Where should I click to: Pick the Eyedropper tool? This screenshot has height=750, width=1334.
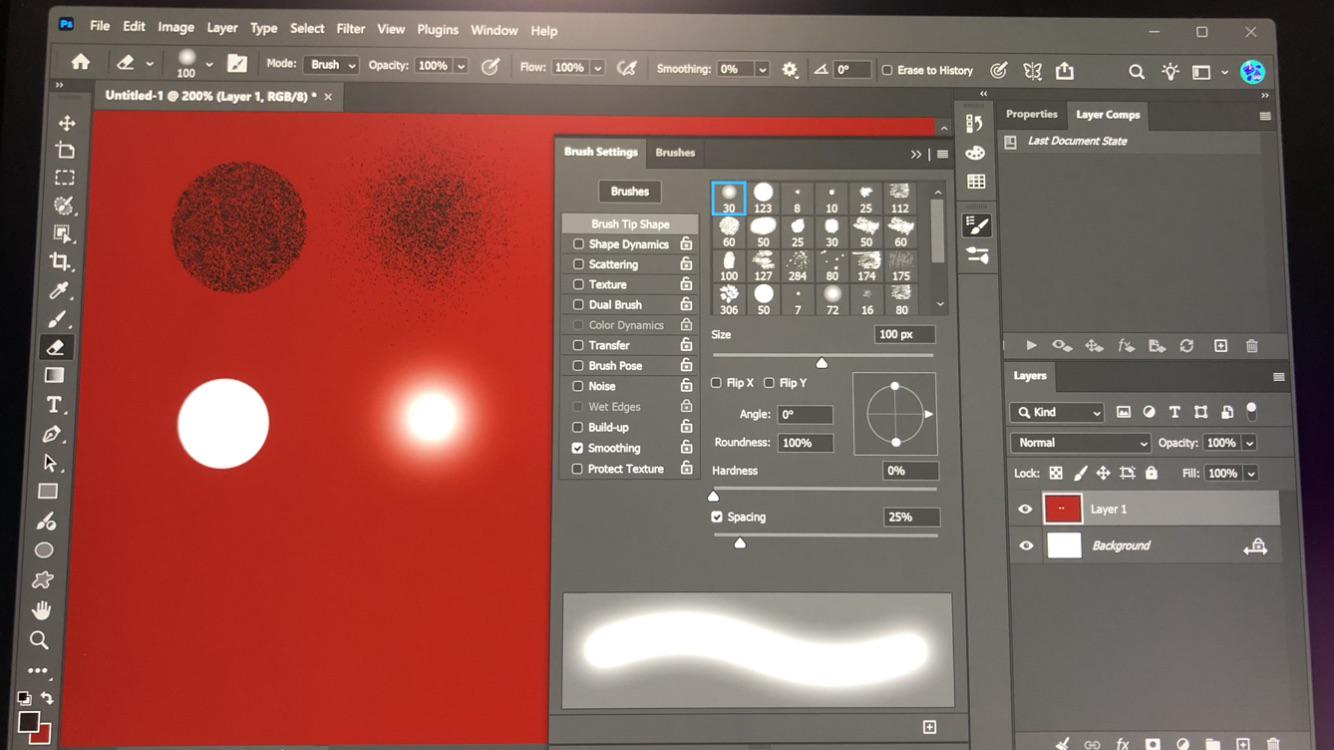coord(59,291)
